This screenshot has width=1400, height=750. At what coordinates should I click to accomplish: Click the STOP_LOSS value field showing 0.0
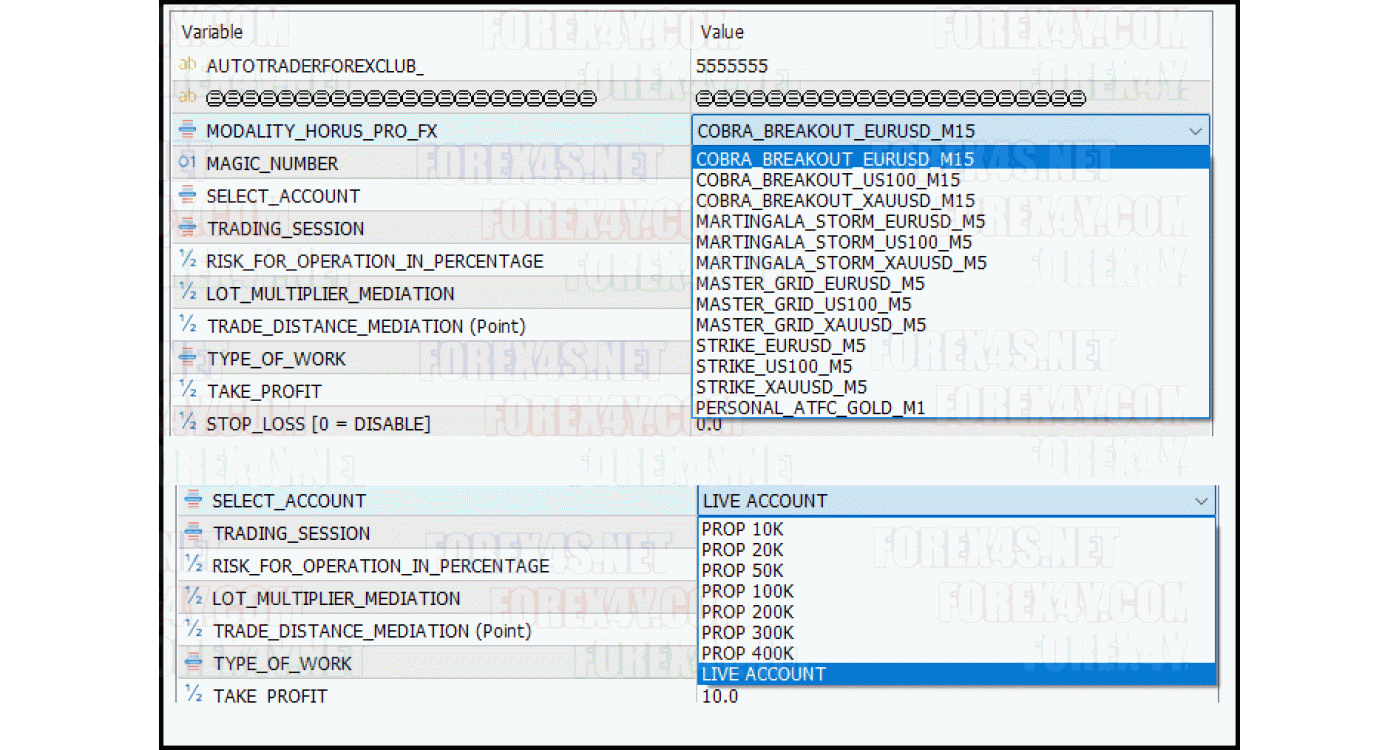tap(750, 424)
